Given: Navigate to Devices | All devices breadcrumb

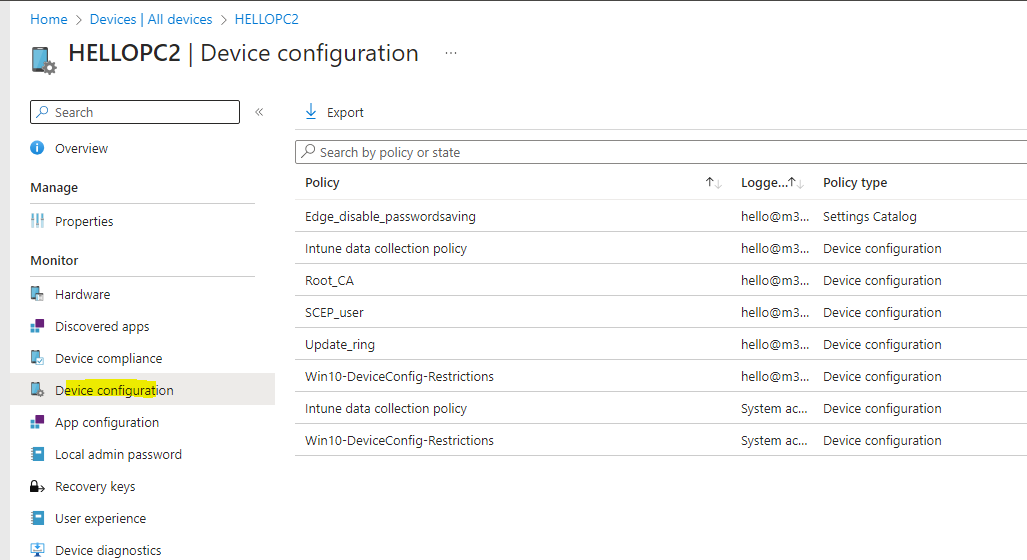Looking at the screenshot, I should point(151,19).
